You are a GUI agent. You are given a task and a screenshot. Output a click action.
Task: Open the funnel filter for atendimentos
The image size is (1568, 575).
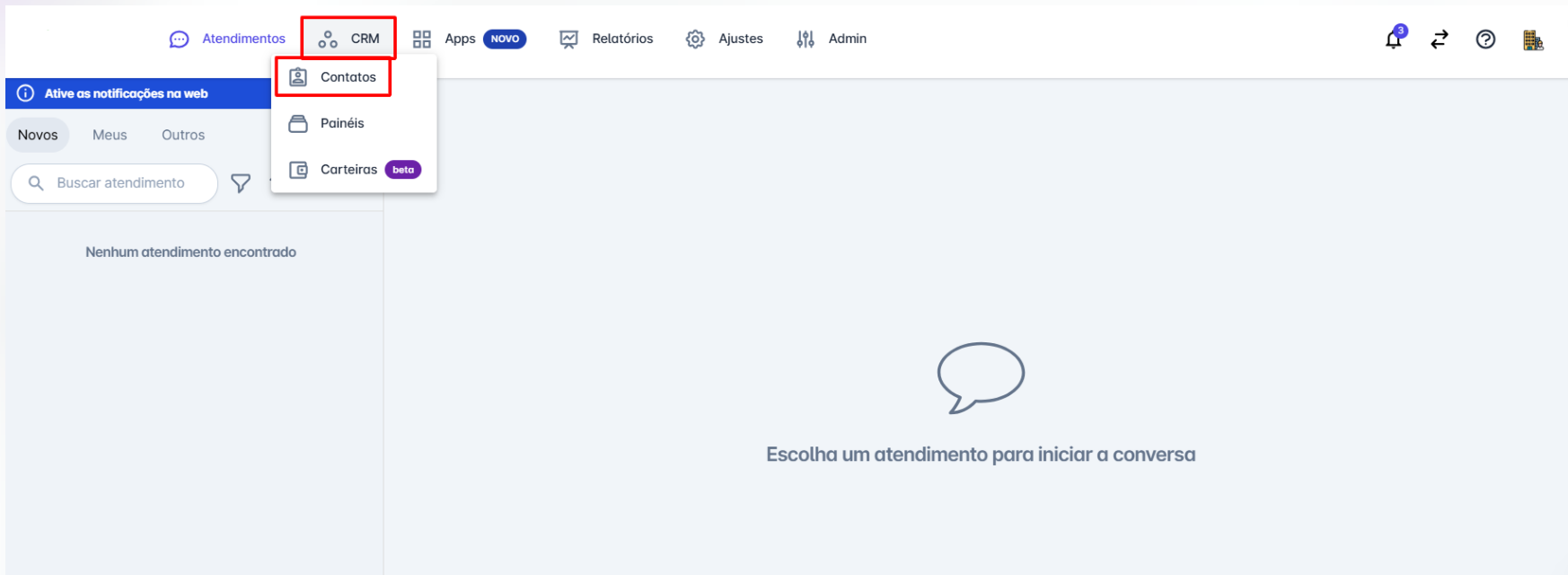click(x=241, y=183)
